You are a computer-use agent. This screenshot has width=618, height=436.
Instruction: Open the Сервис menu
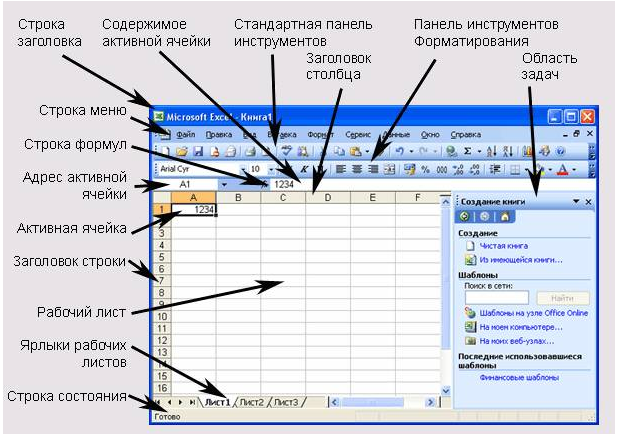click(x=358, y=134)
